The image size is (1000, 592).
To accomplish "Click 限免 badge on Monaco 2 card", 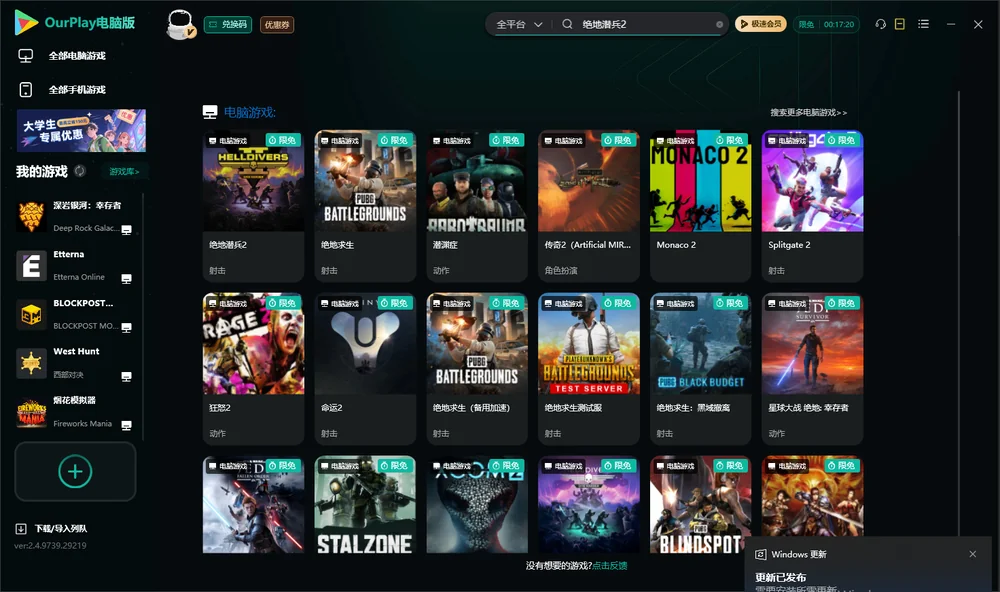I will tap(730, 140).
